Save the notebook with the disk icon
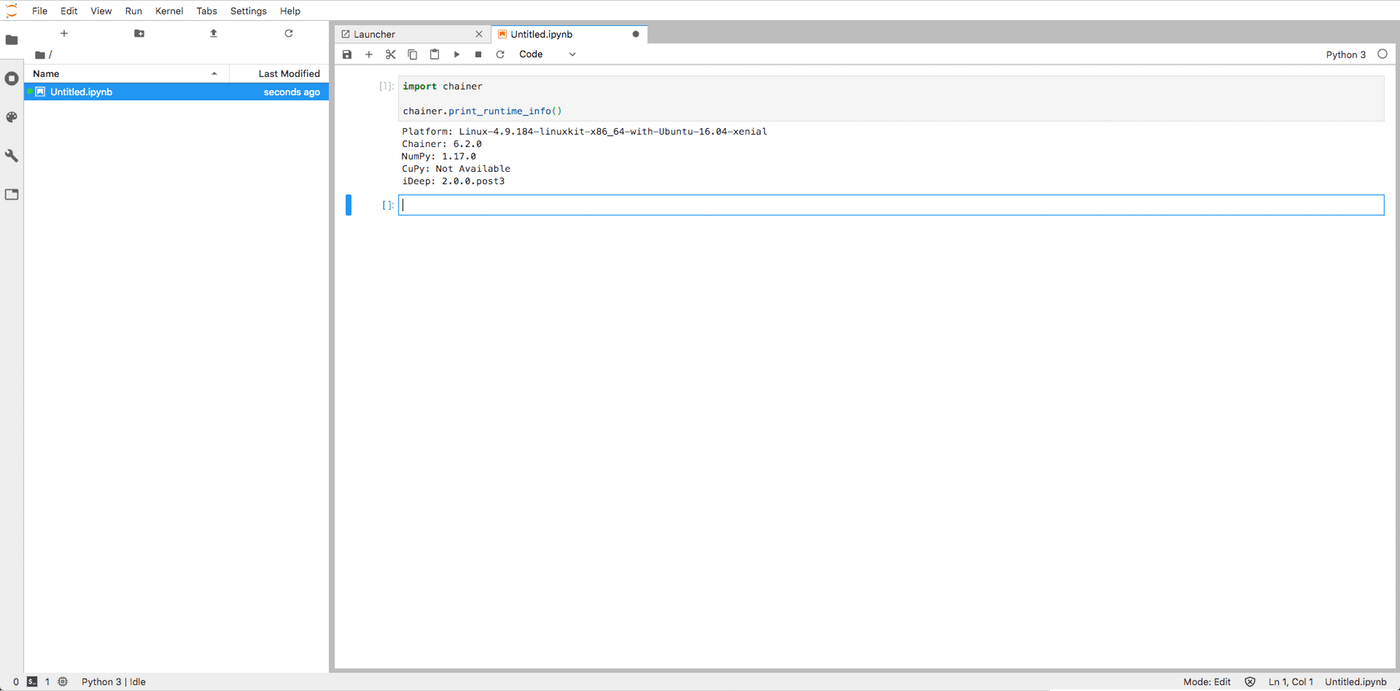The image size is (1400, 691). (x=347, y=54)
